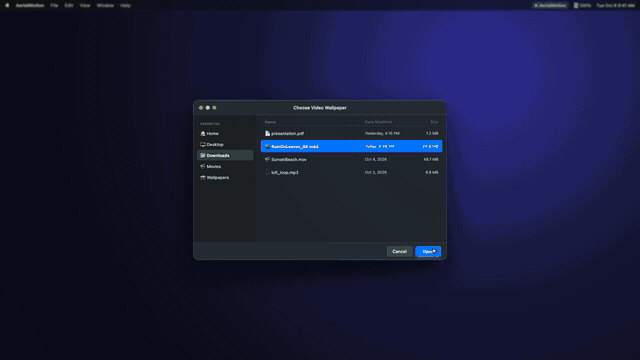Viewport: 640px width, 360px height.
Task: Sort by Date Modified column header
Action: click(378, 122)
